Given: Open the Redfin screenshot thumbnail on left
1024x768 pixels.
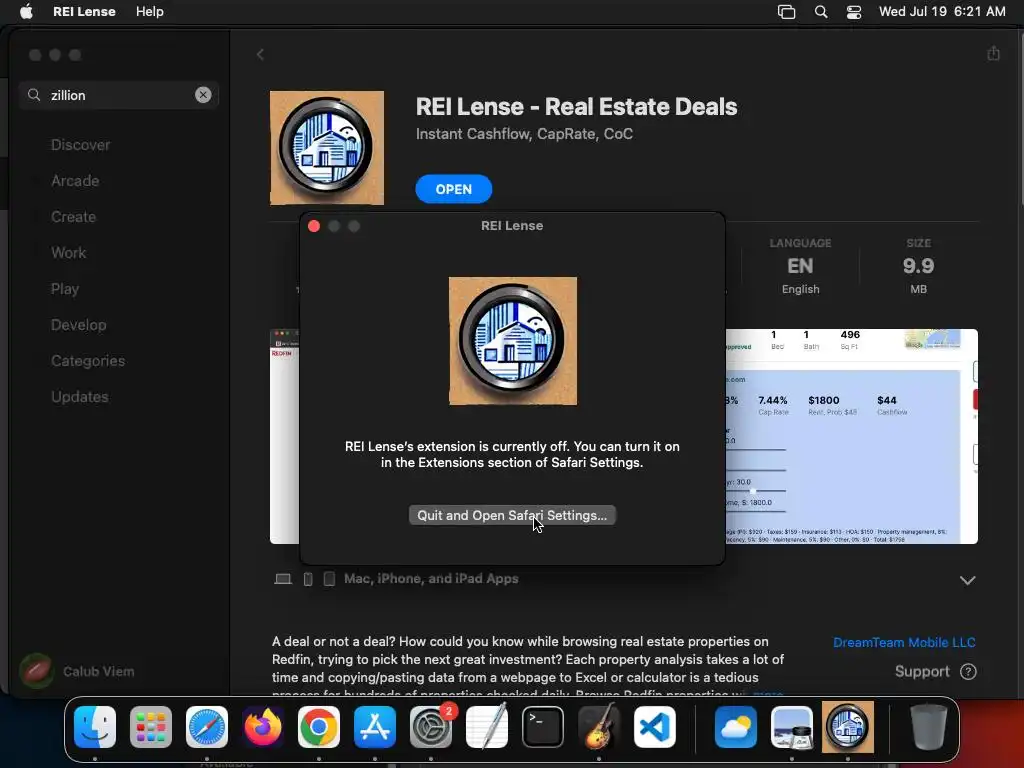Looking at the screenshot, I should click(x=285, y=436).
